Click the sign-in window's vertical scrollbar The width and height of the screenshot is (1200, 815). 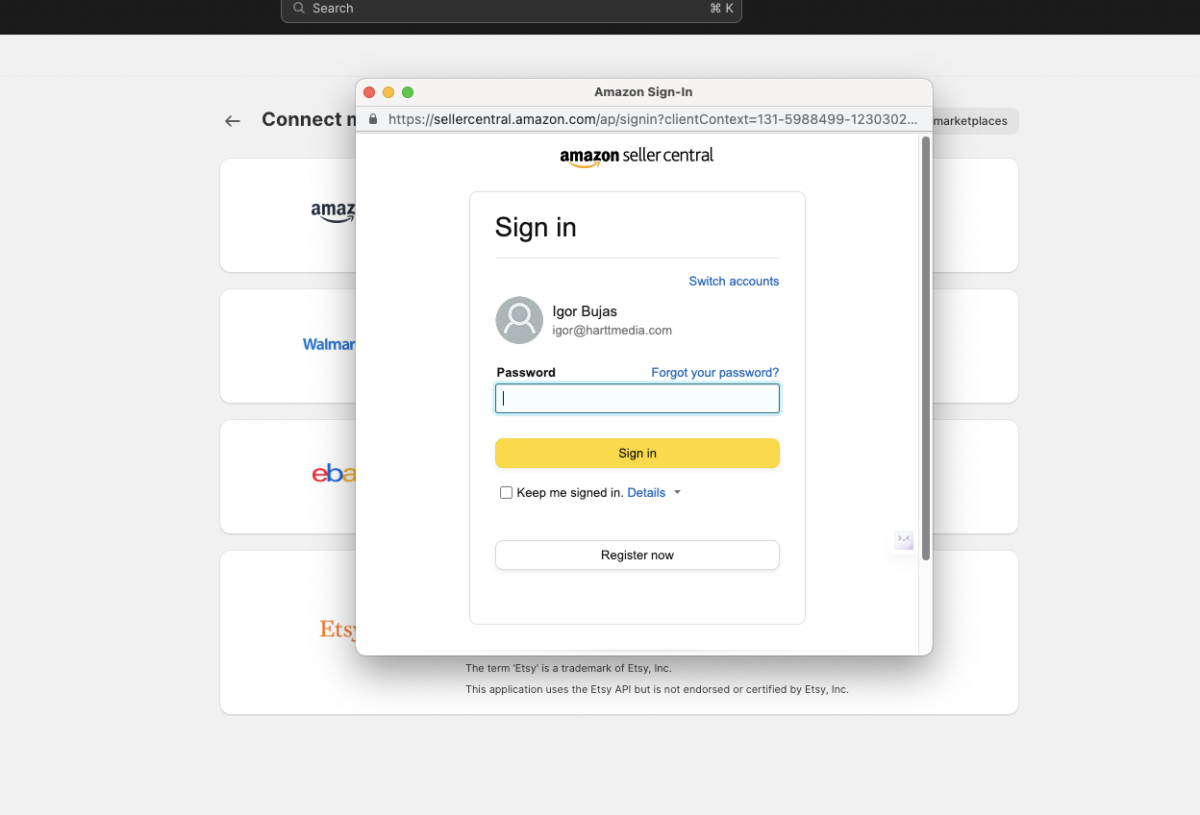pyautogui.click(x=926, y=350)
